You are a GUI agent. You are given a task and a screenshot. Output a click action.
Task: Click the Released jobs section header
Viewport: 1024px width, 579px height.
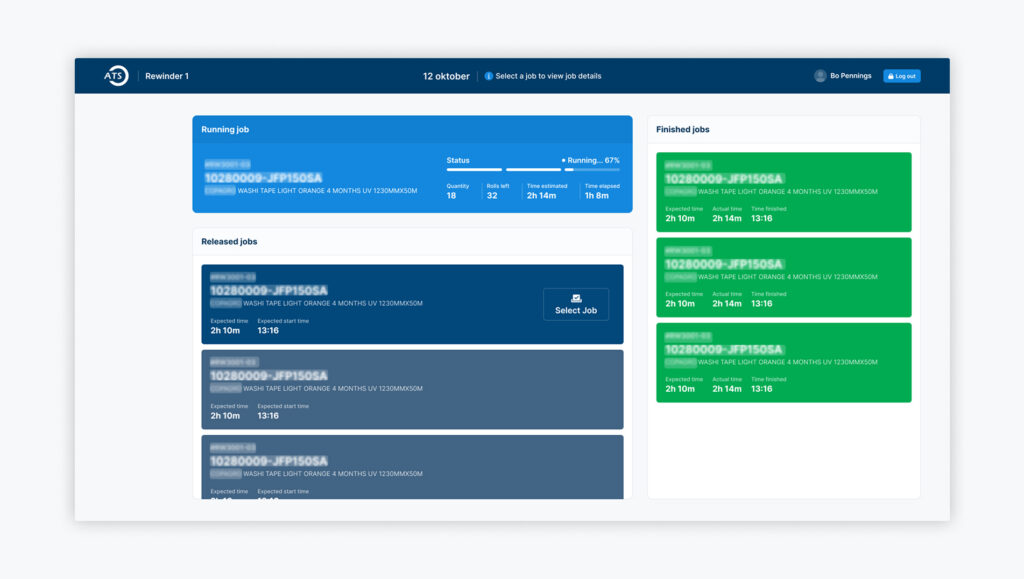click(229, 242)
